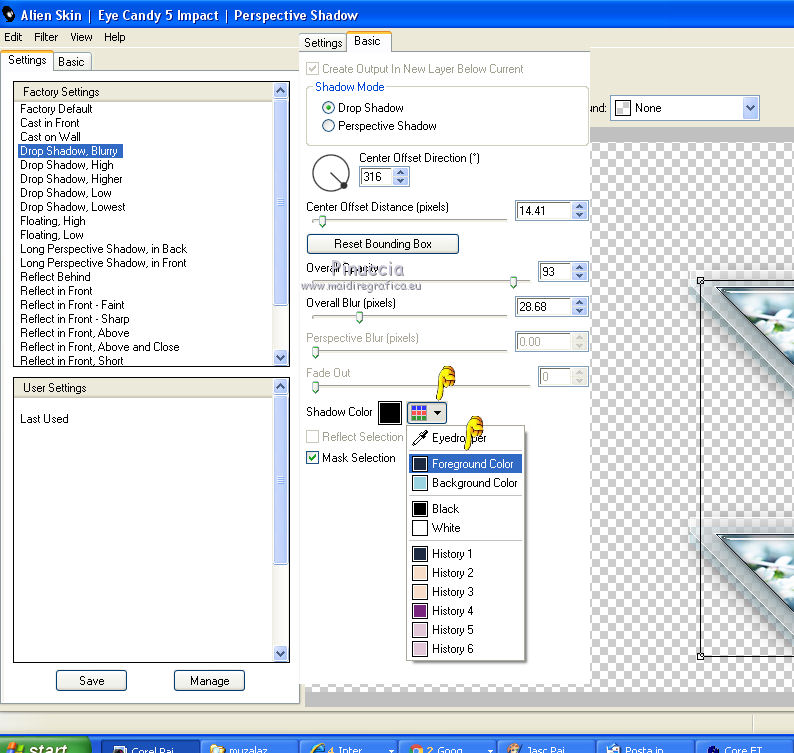Select Reflect Behind preset
The image size is (794, 753).
tap(55, 277)
